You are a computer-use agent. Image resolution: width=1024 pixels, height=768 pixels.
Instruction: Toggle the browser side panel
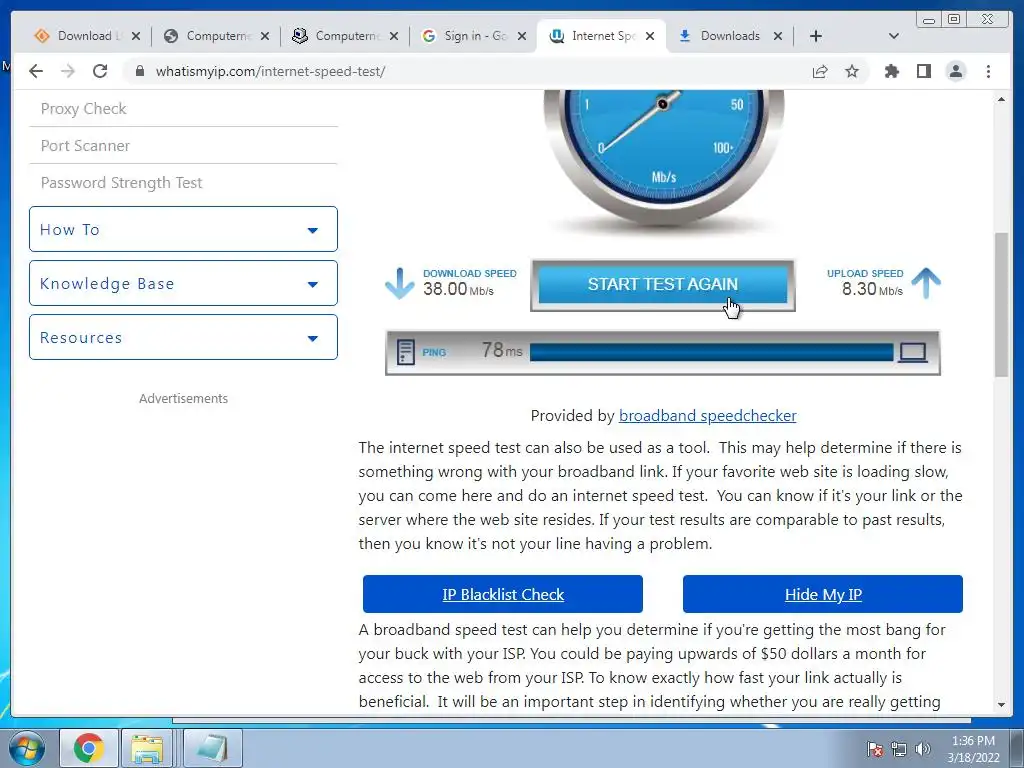pyautogui.click(x=923, y=71)
